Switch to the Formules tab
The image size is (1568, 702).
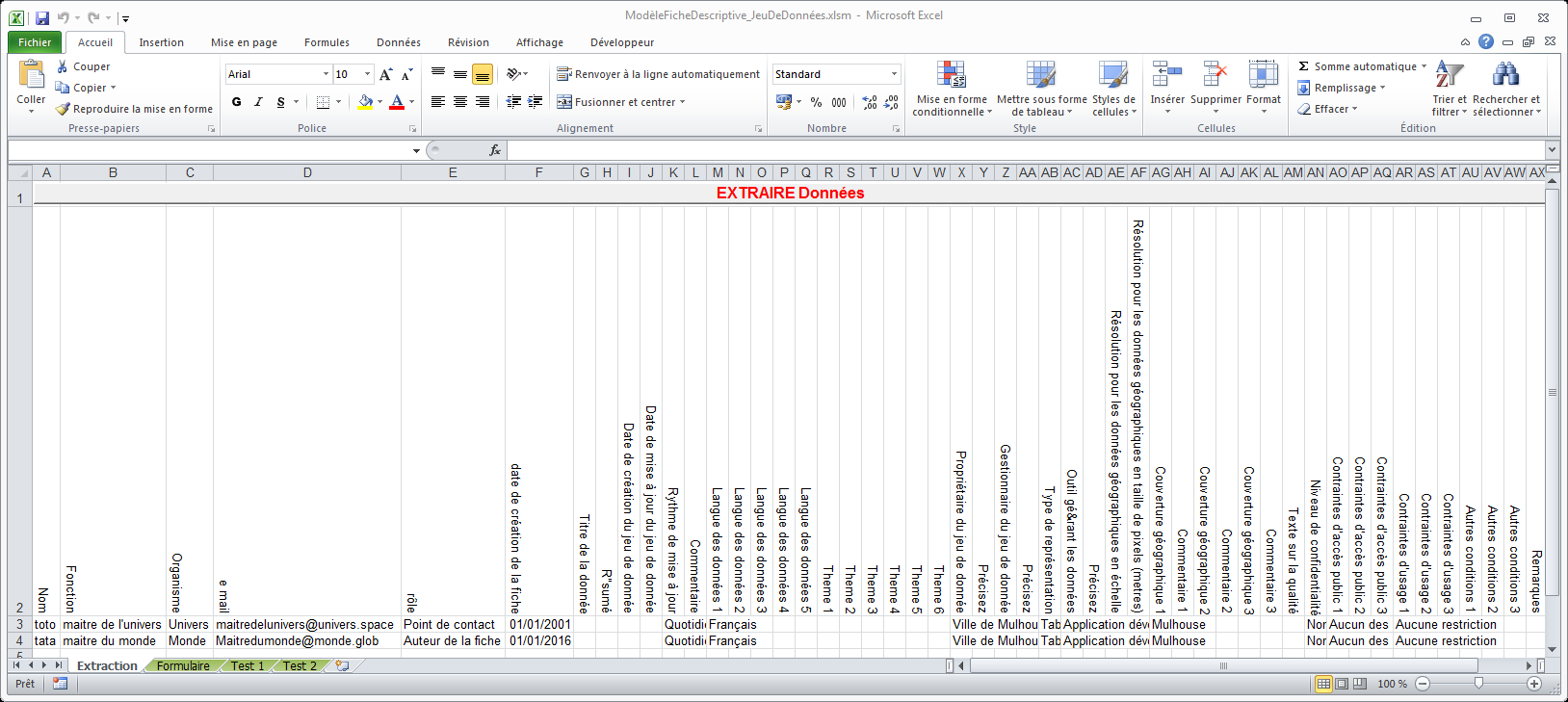[x=327, y=42]
